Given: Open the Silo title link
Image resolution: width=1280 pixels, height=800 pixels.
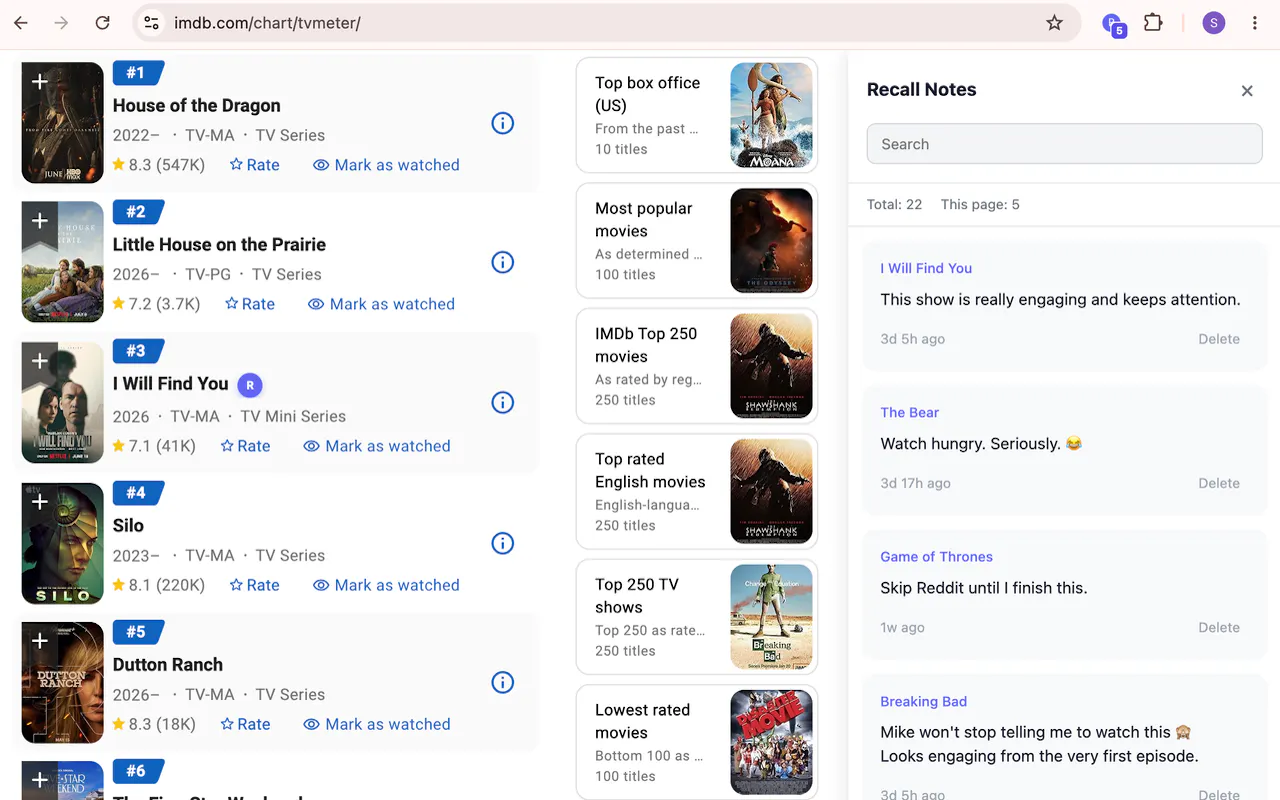Looking at the screenshot, I should click(x=128, y=525).
